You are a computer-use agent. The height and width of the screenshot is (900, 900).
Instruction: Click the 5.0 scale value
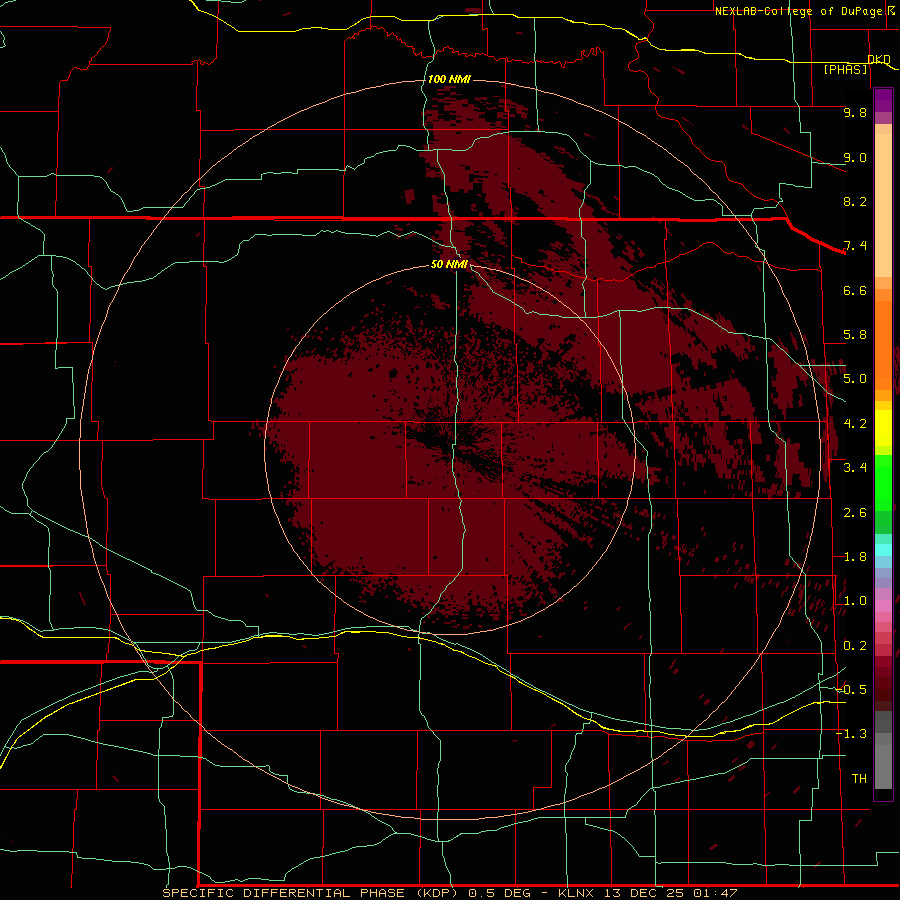click(x=855, y=379)
